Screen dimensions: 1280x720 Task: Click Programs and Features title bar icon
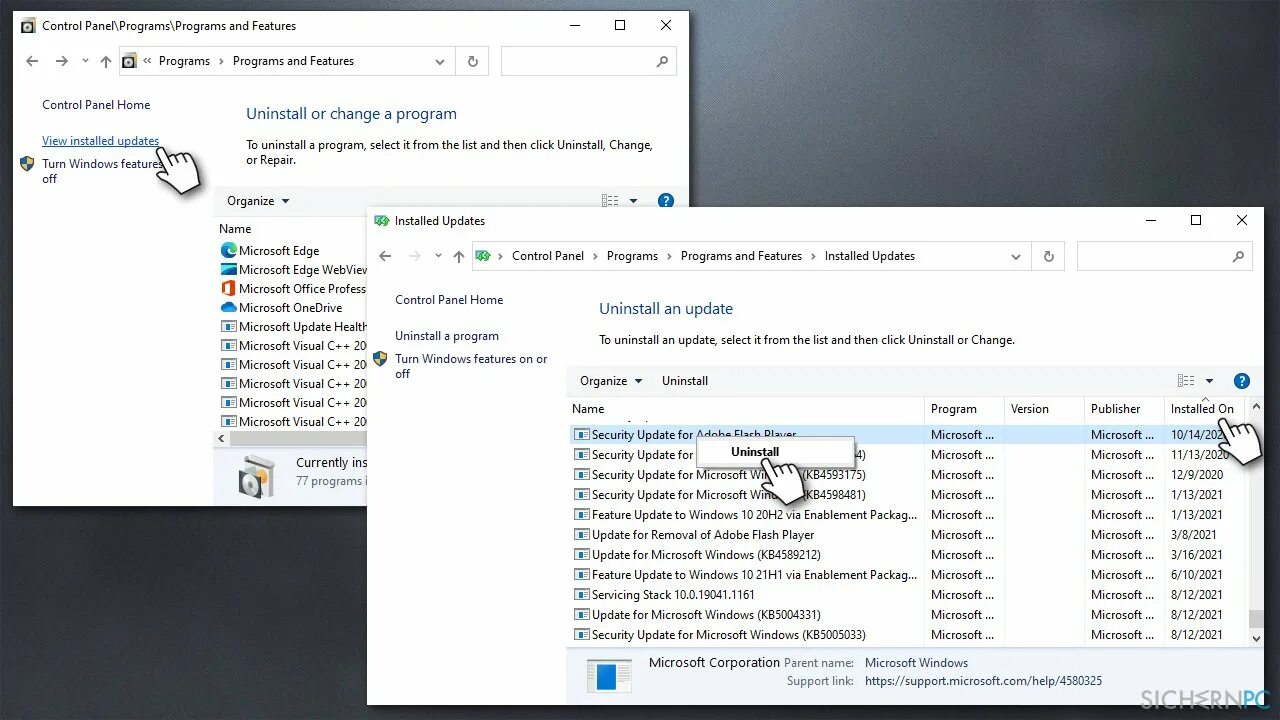tap(28, 26)
